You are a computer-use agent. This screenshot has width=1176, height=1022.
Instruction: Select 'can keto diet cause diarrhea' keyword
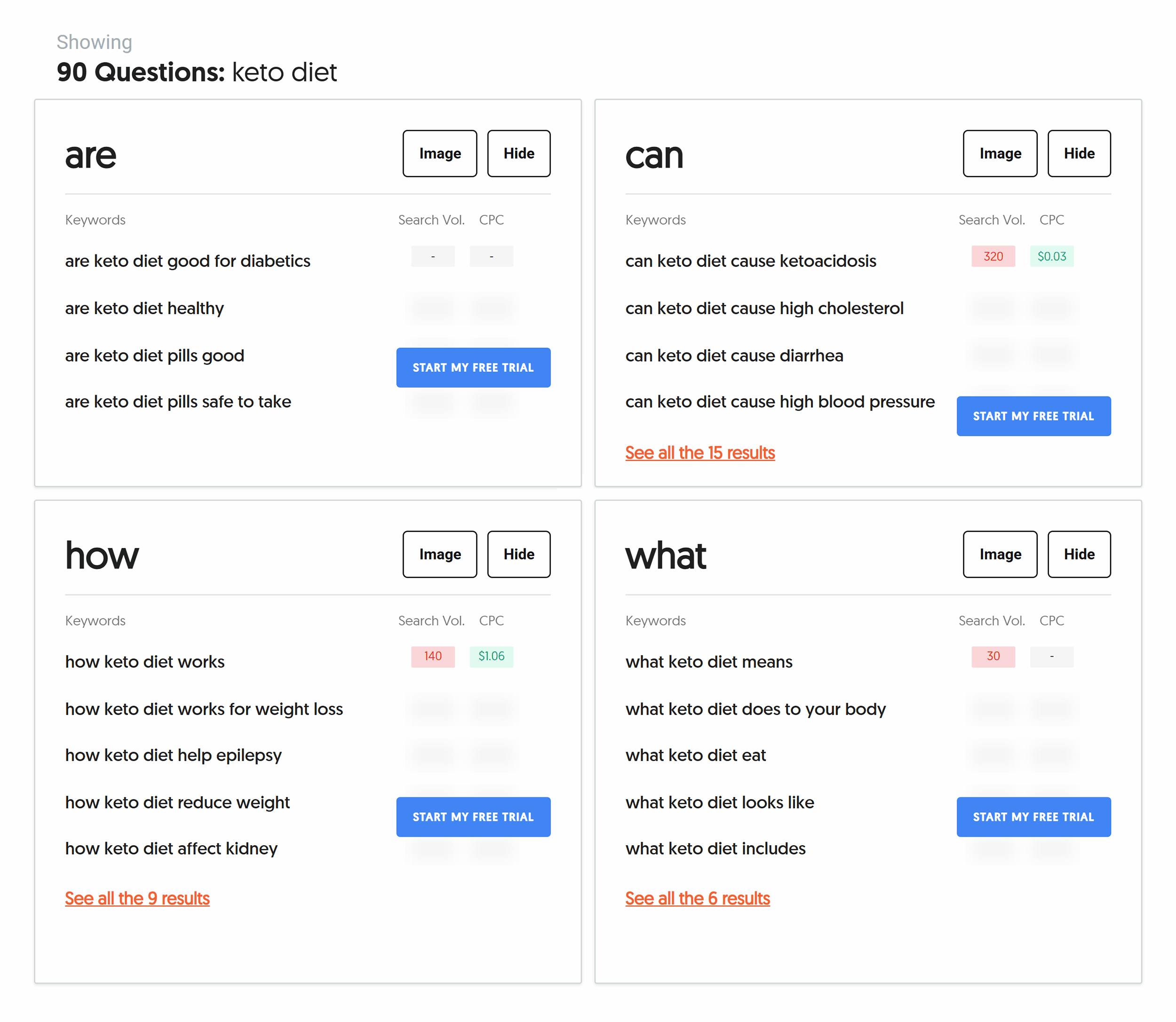[x=734, y=355]
